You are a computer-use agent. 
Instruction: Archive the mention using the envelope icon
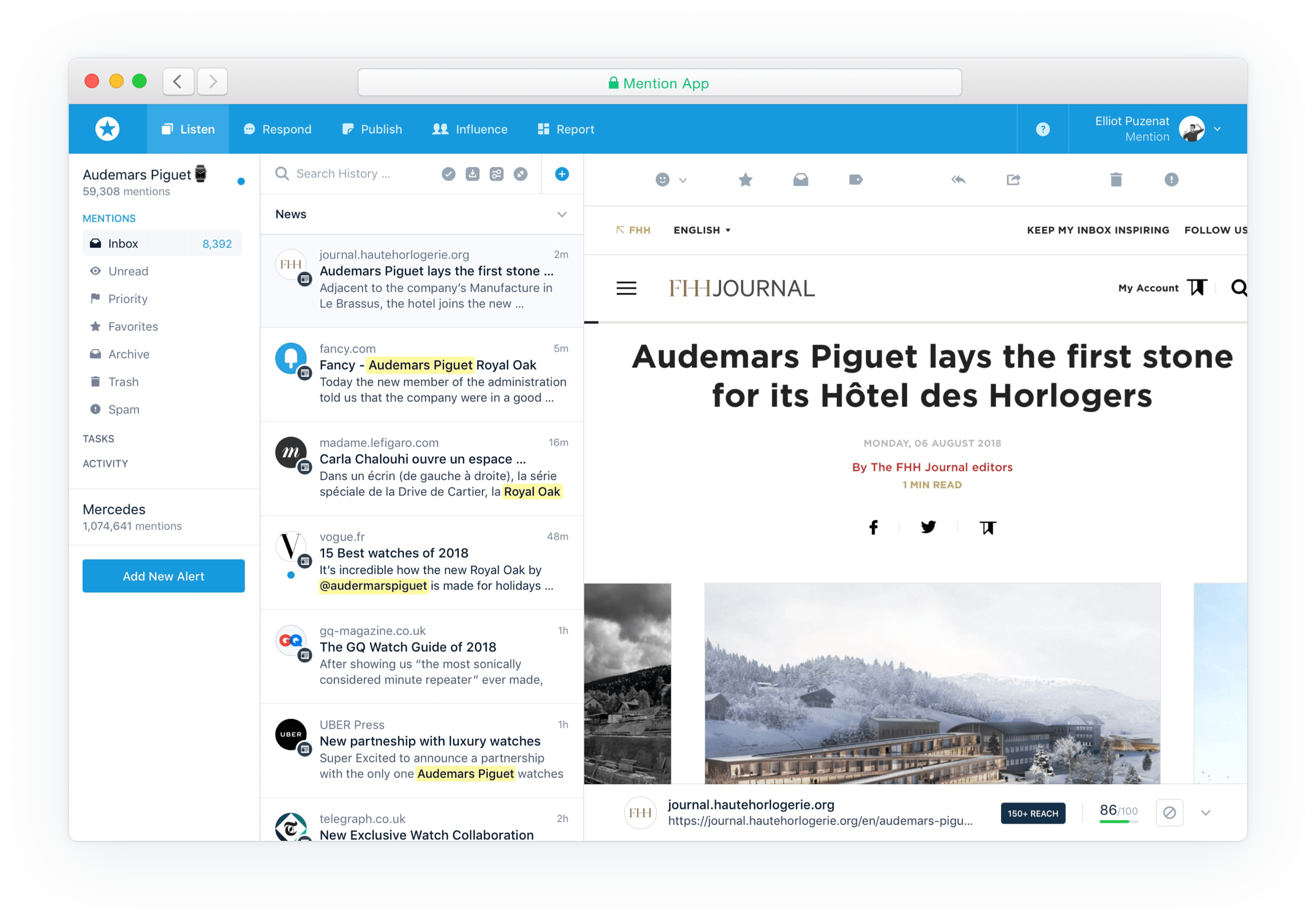pos(800,180)
